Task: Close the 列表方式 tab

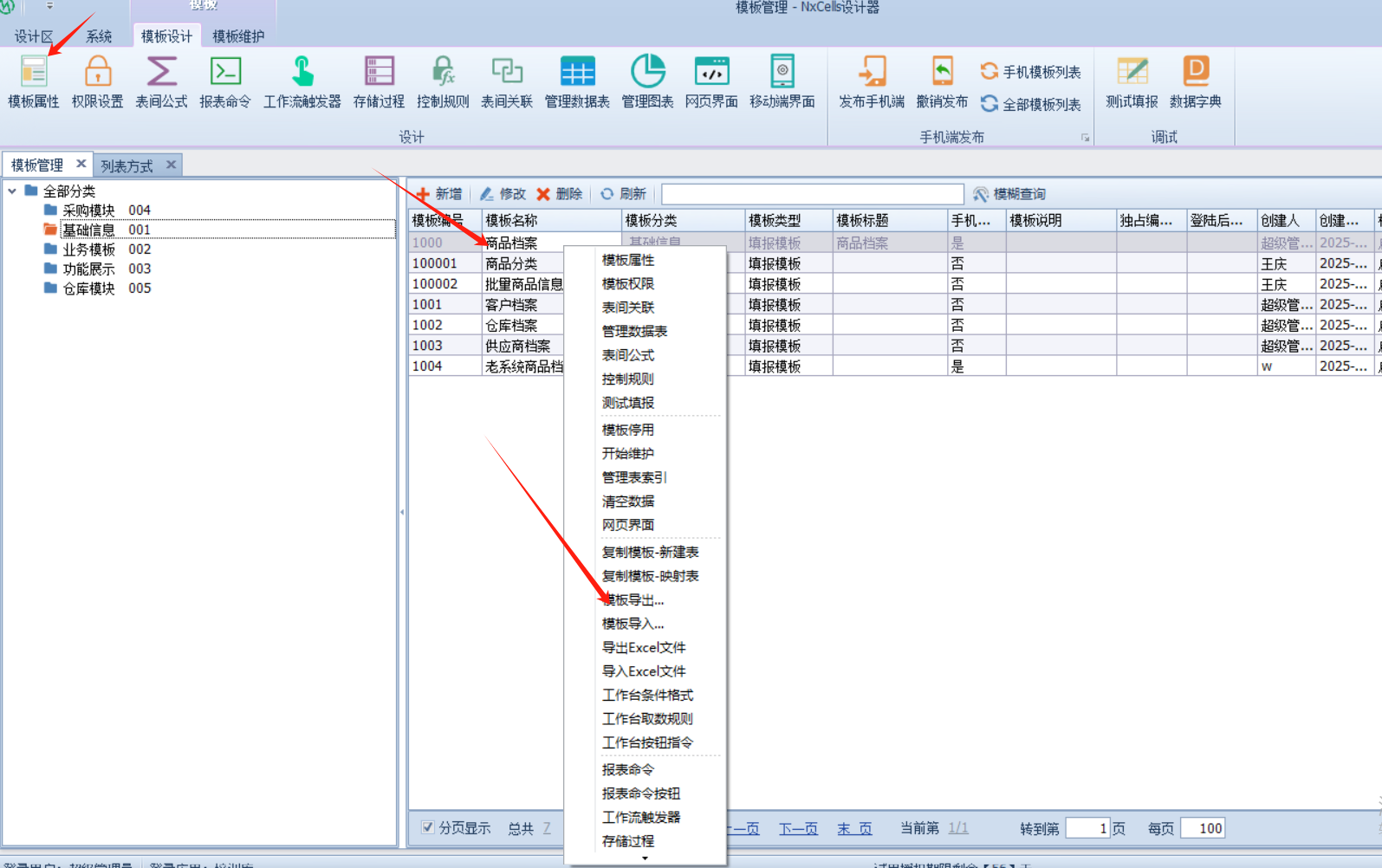Action: [x=172, y=165]
